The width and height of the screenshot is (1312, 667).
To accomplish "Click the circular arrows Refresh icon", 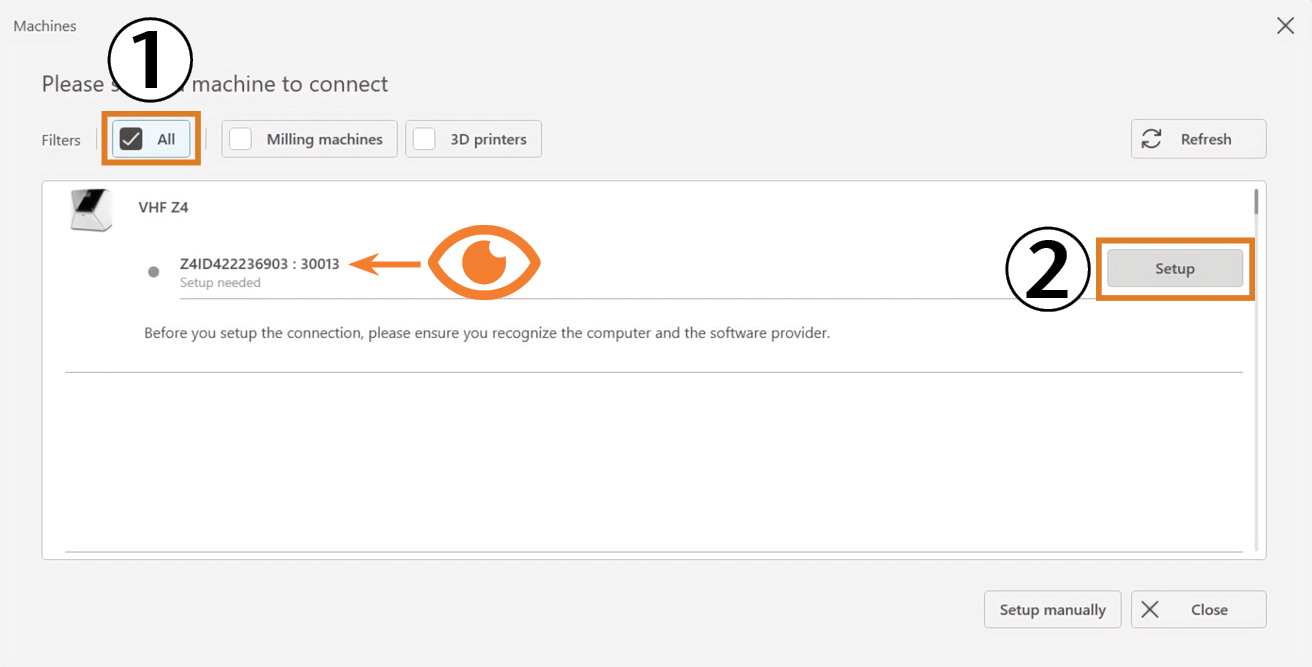I will [1152, 139].
